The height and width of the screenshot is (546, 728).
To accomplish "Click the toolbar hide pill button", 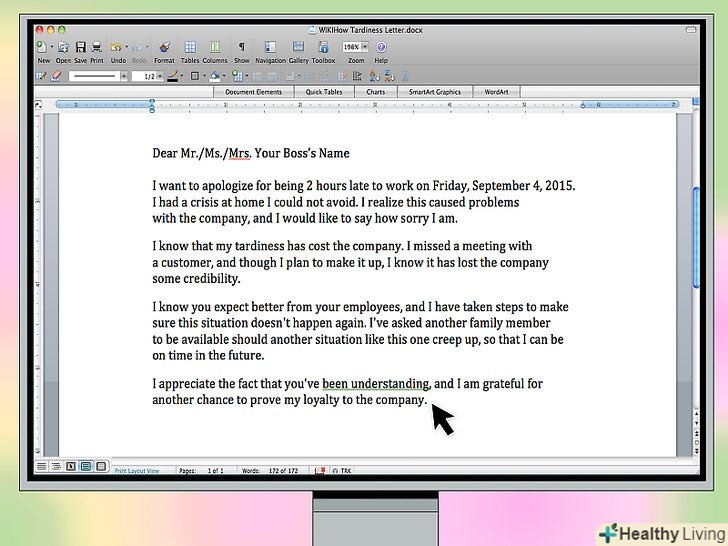I will (691, 30).
